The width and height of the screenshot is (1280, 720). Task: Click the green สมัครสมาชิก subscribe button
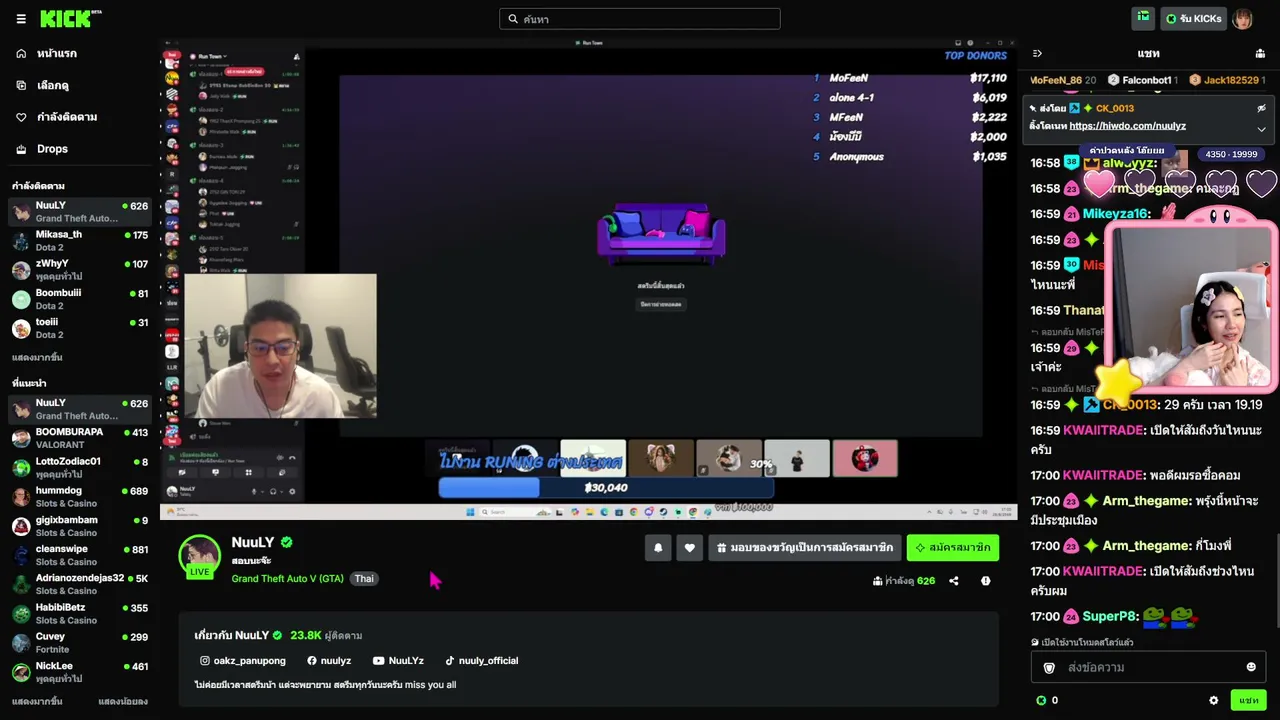tap(953, 547)
